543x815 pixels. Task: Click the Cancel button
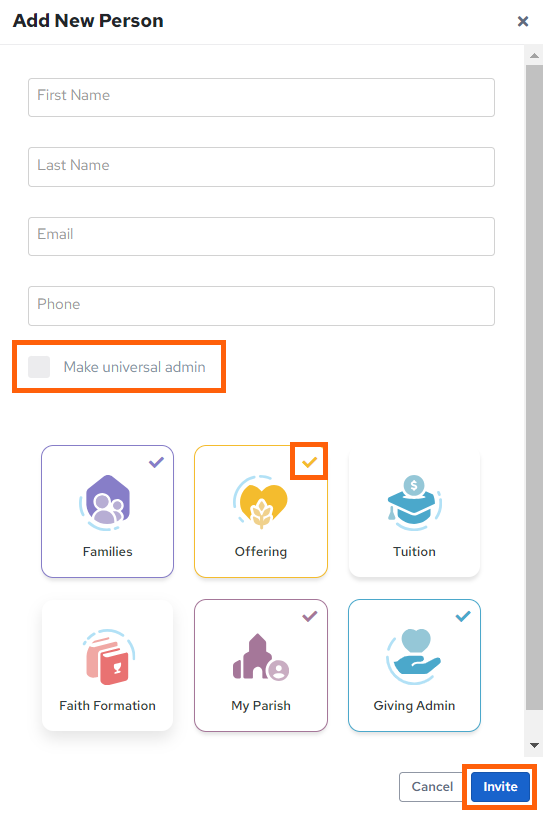tap(432, 787)
